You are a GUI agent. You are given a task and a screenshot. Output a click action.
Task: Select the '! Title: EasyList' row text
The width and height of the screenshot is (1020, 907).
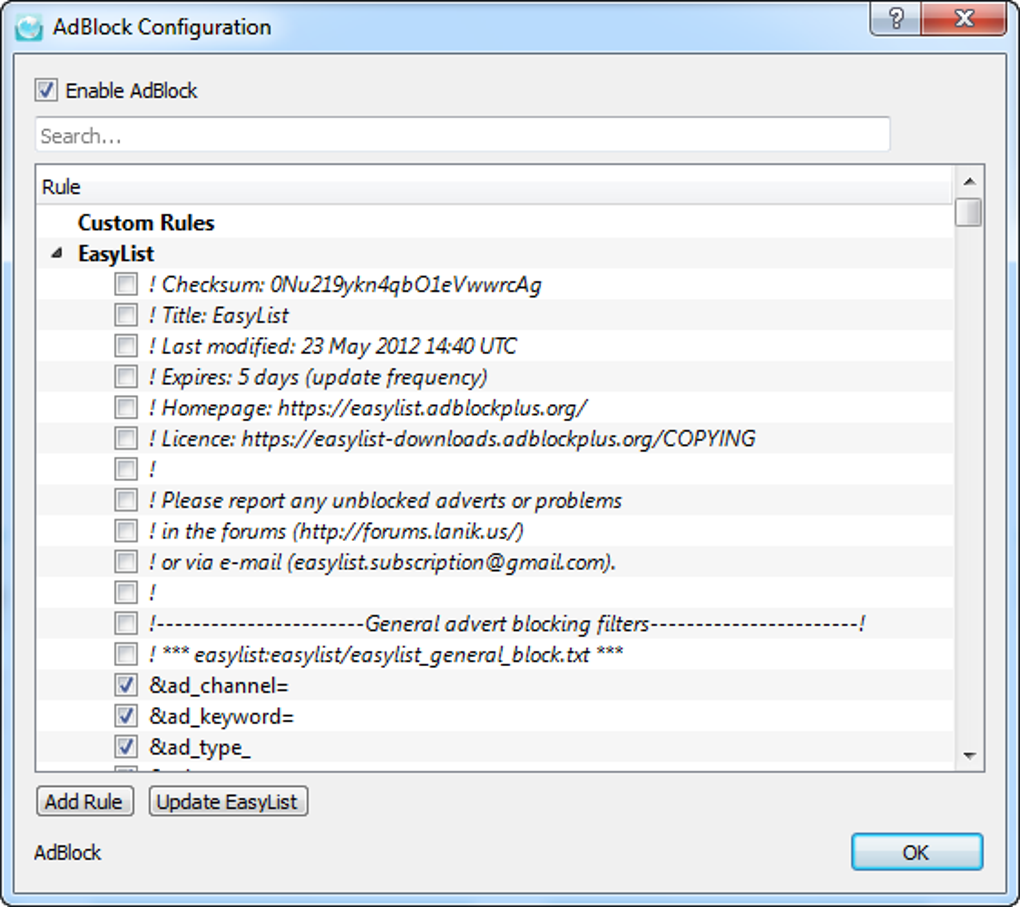[219, 315]
